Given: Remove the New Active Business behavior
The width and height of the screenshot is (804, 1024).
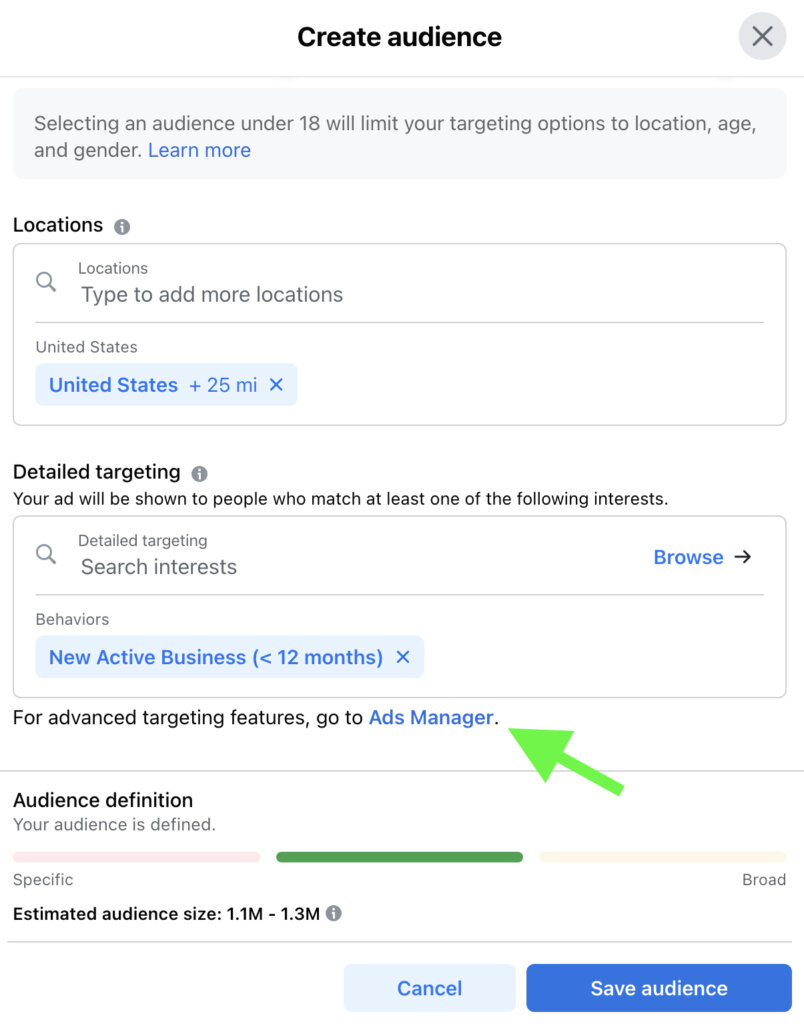Looking at the screenshot, I should [402, 657].
